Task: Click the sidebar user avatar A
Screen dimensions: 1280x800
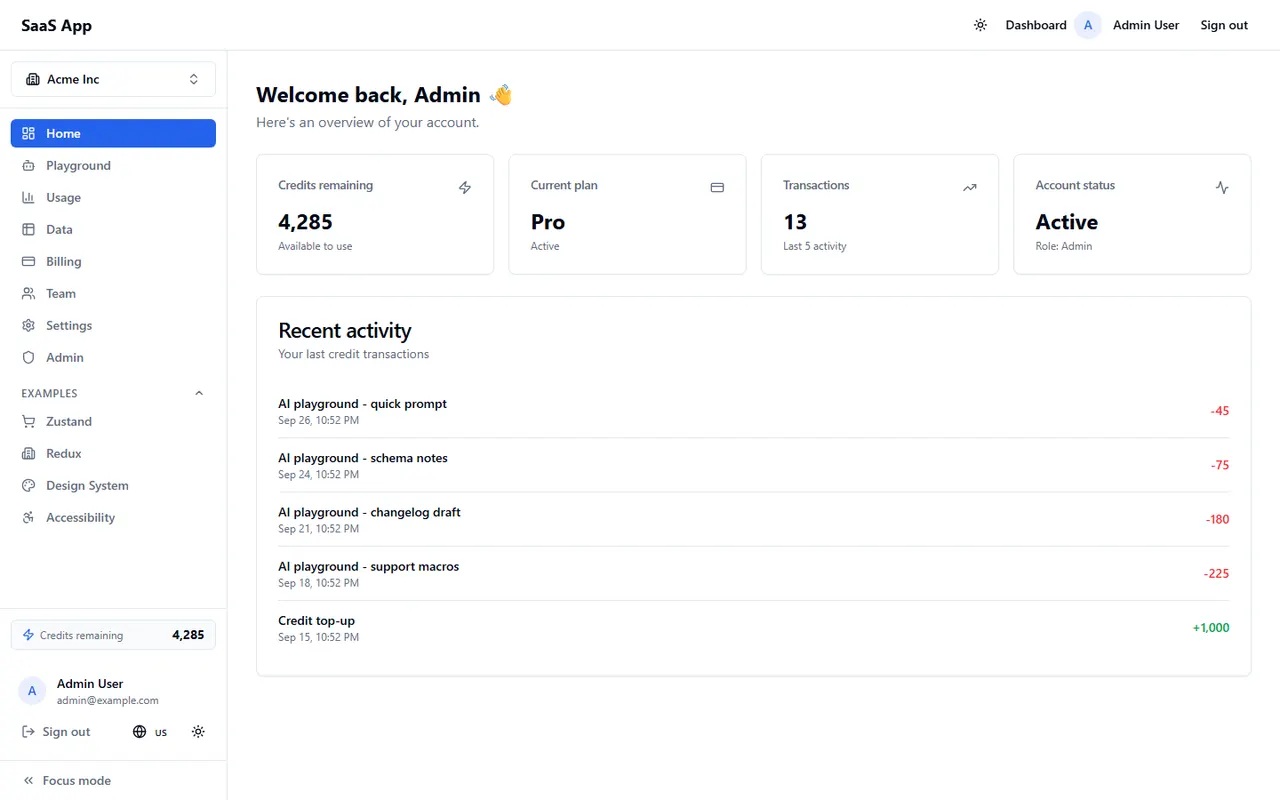Action: 32,691
